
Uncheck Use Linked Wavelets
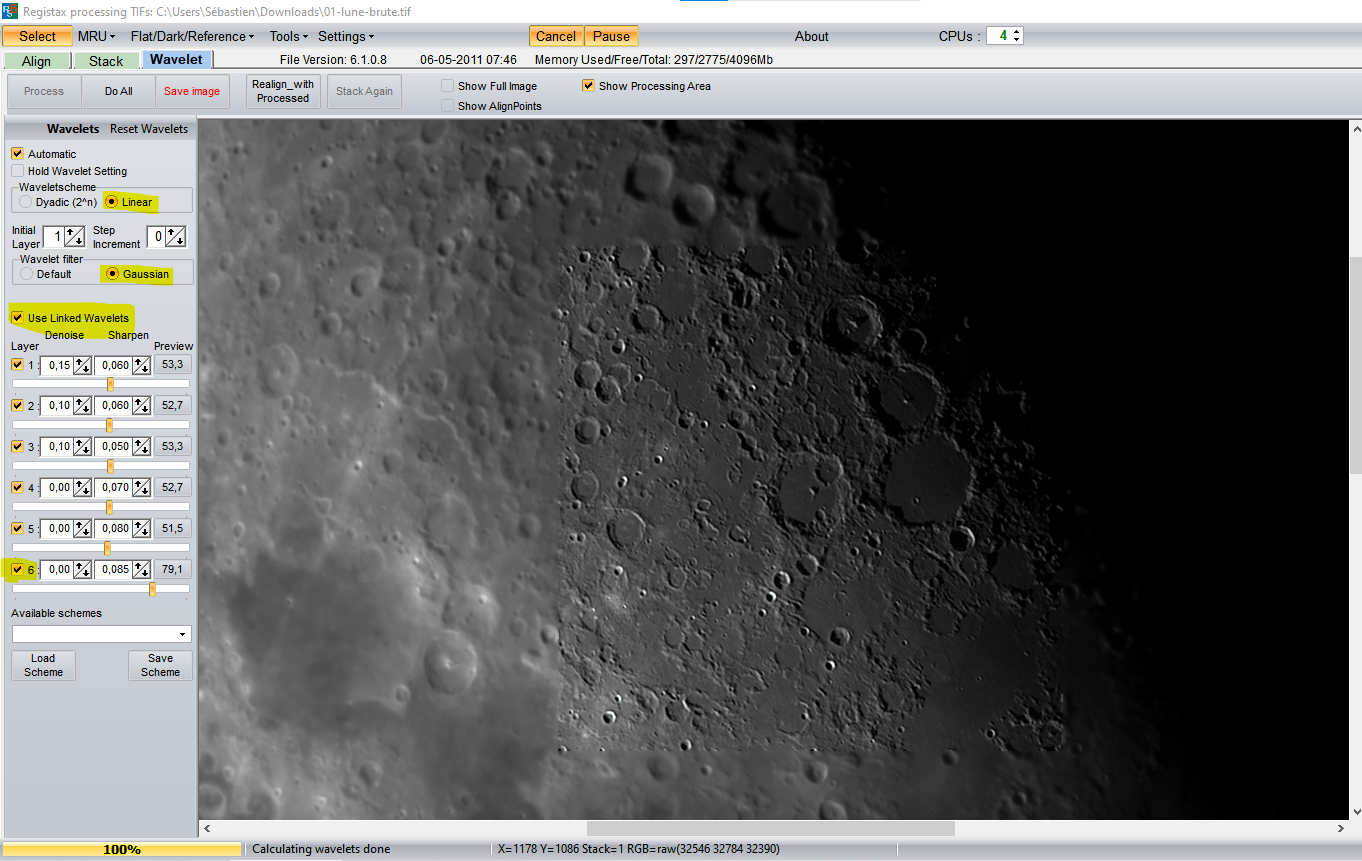click(17, 318)
